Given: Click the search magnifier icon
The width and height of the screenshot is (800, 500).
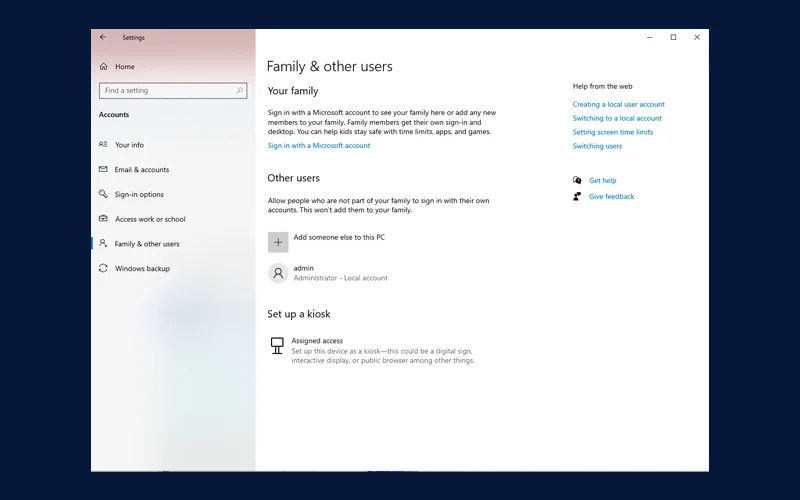Looking at the screenshot, I should pyautogui.click(x=239, y=90).
